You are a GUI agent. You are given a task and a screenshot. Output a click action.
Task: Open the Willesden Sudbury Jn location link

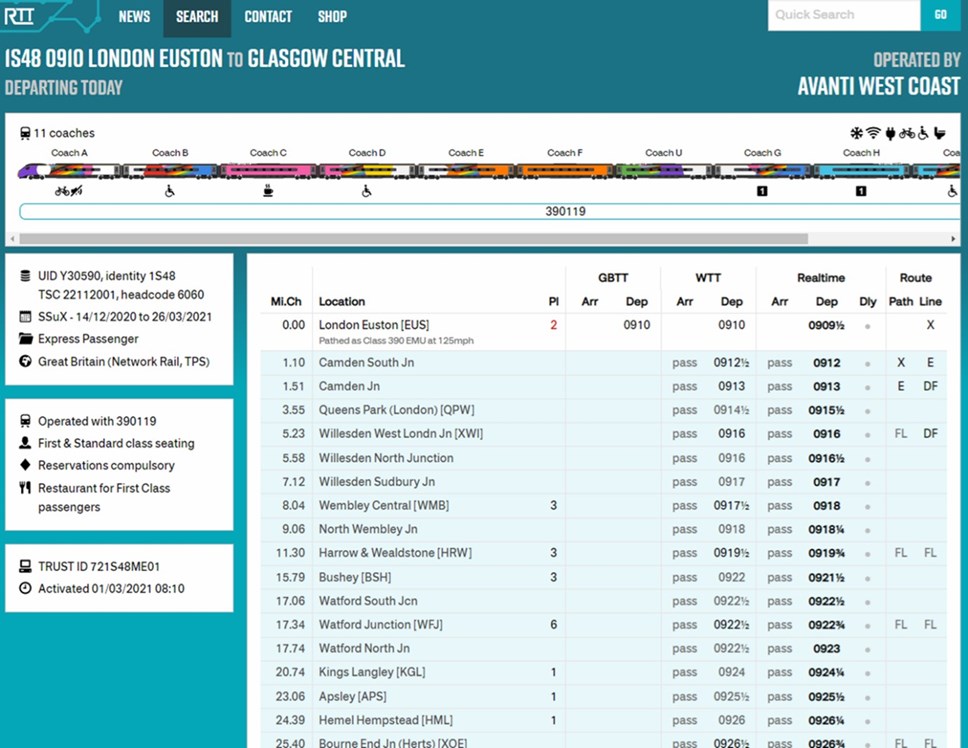tap(377, 481)
